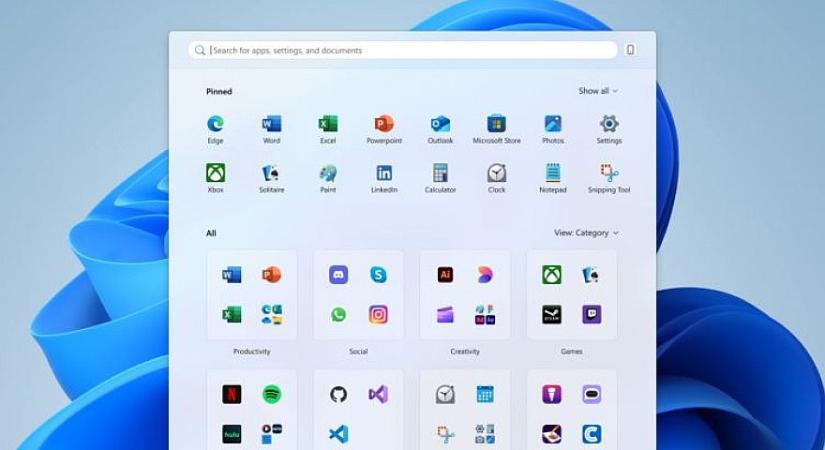Launch the Xbox app
Screen dimensions: 825x450
[x=215, y=174]
